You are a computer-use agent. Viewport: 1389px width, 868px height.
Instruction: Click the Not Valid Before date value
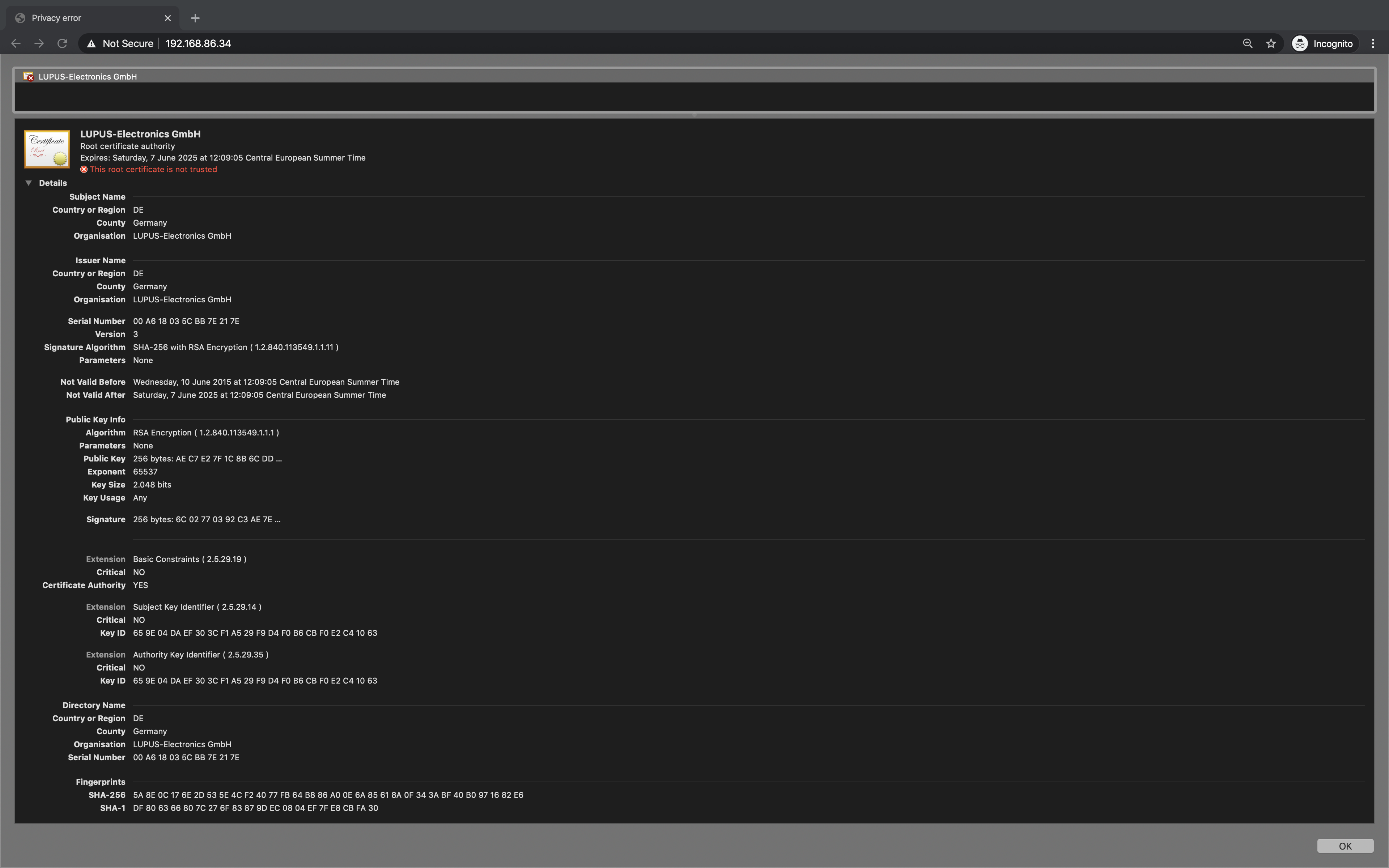coord(266,382)
